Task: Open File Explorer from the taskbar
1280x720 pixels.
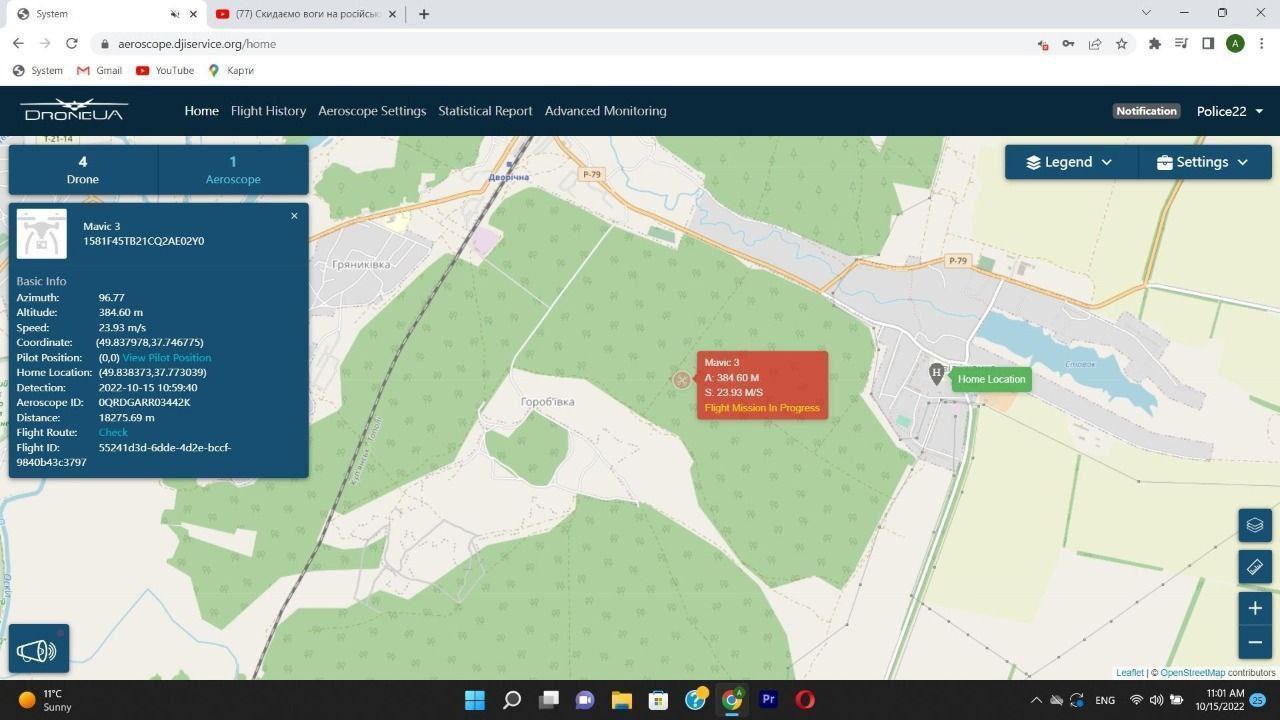Action: click(x=621, y=700)
